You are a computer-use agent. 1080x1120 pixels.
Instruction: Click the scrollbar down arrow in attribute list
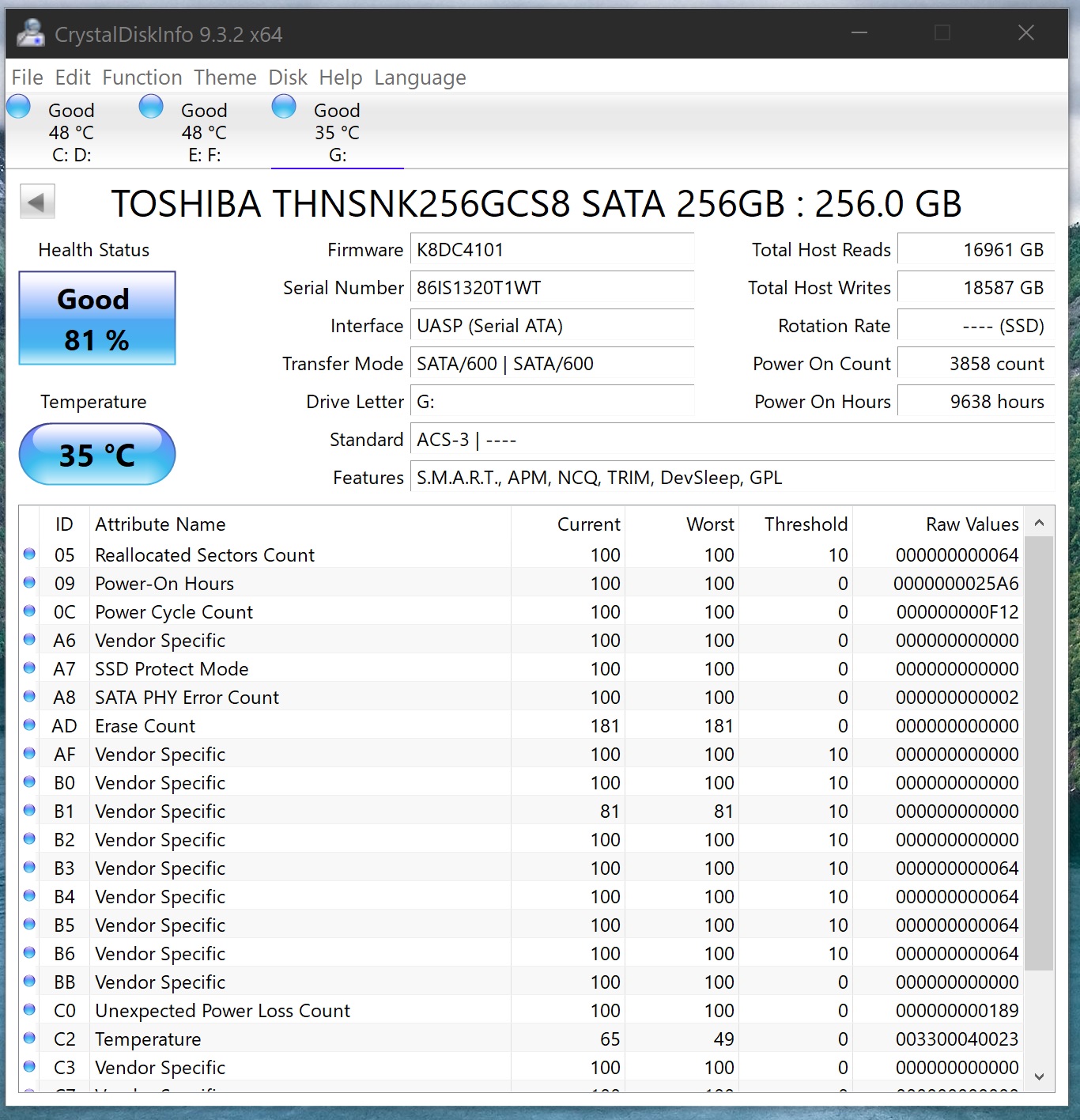1039,1076
